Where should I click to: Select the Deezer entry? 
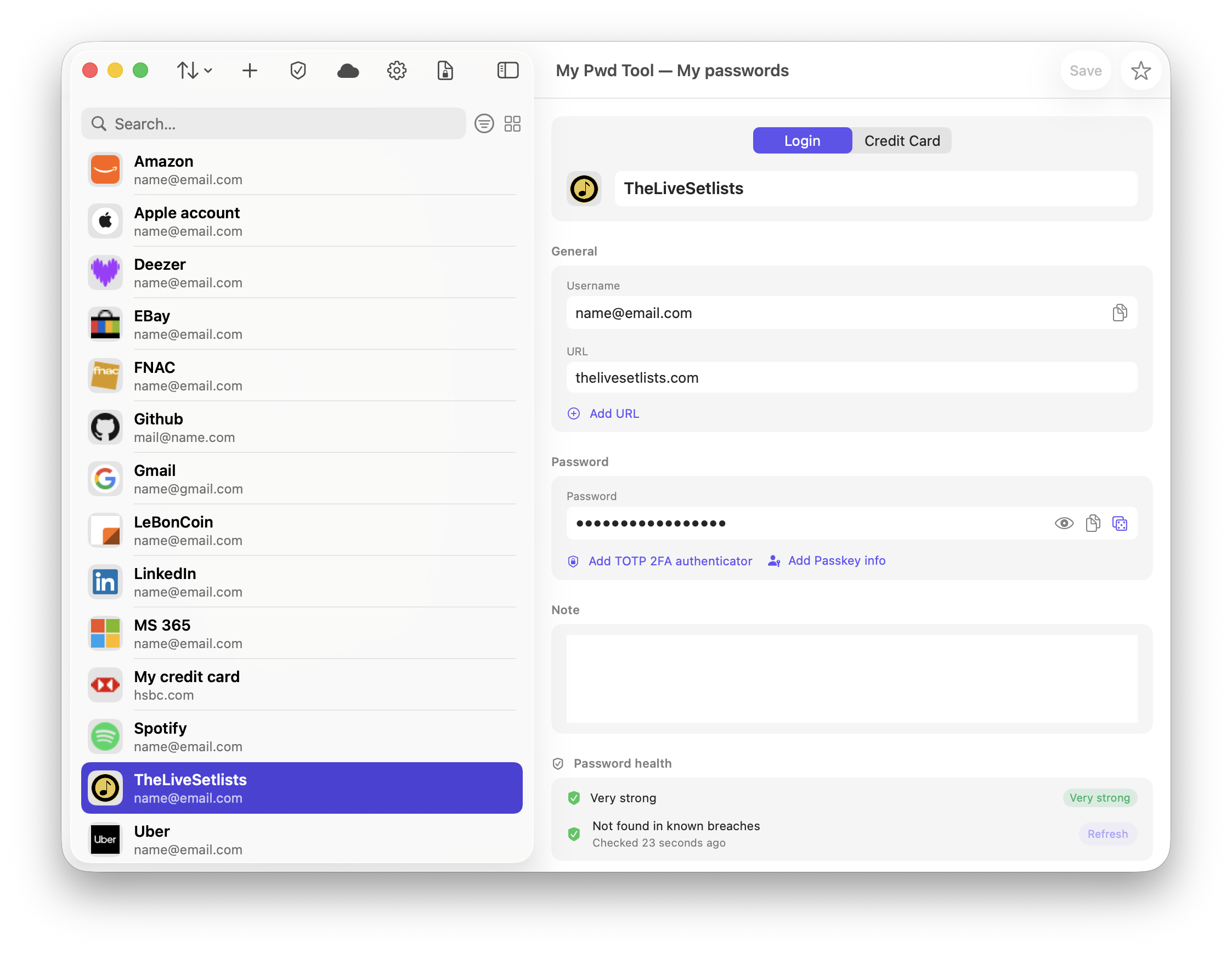pyautogui.click(x=302, y=273)
